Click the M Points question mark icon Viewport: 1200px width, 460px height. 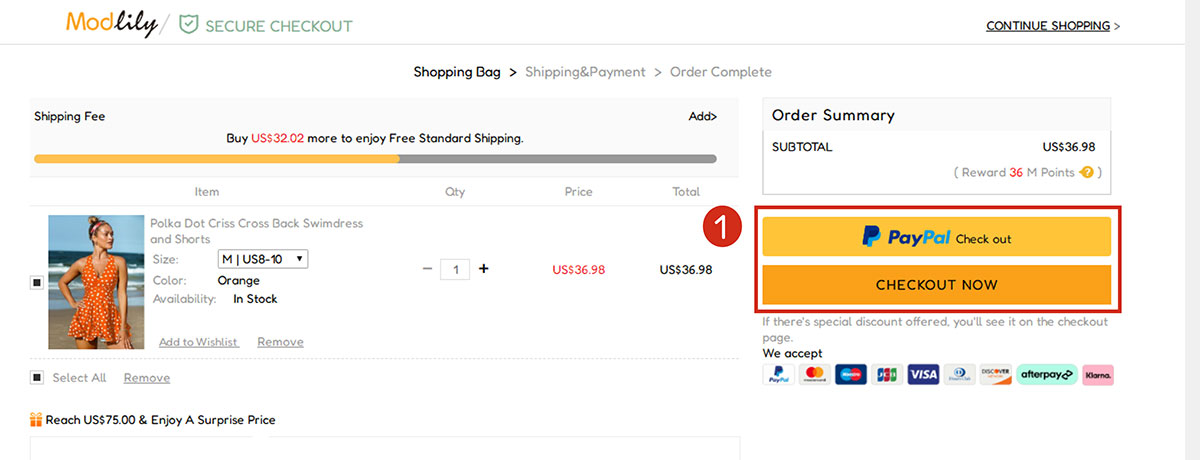[x=1086, y=173]
